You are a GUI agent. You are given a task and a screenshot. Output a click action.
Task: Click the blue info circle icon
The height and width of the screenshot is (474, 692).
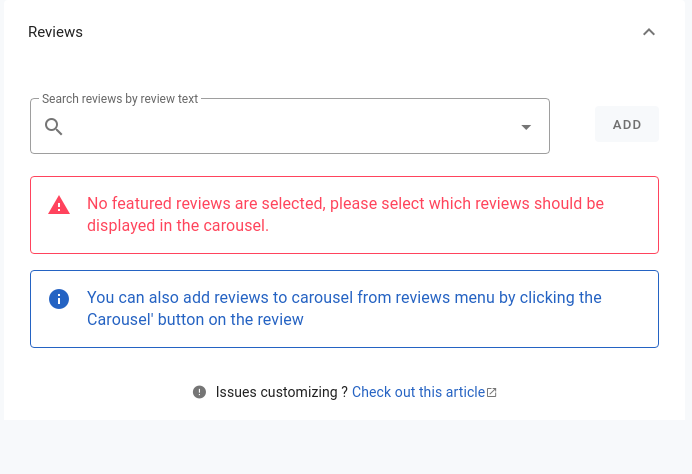click(x=59, y=299)
